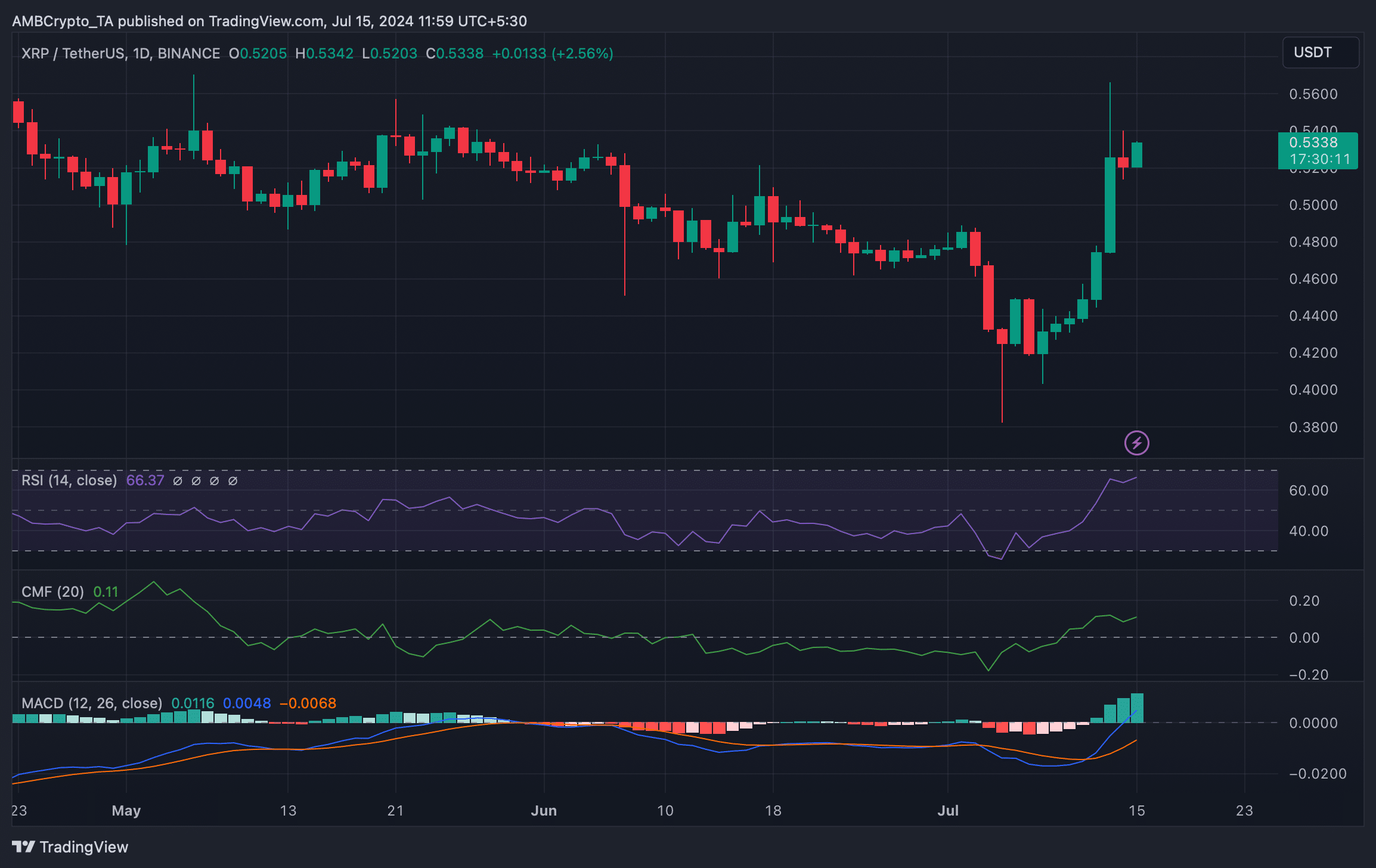The image size is (1376, 868).
Task: Click the 0.4400 price axis label
Action: click(x=1313, y=316)
